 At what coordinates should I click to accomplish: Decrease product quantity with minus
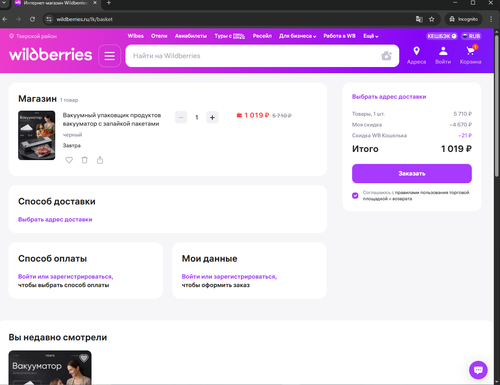coord(181,117)
